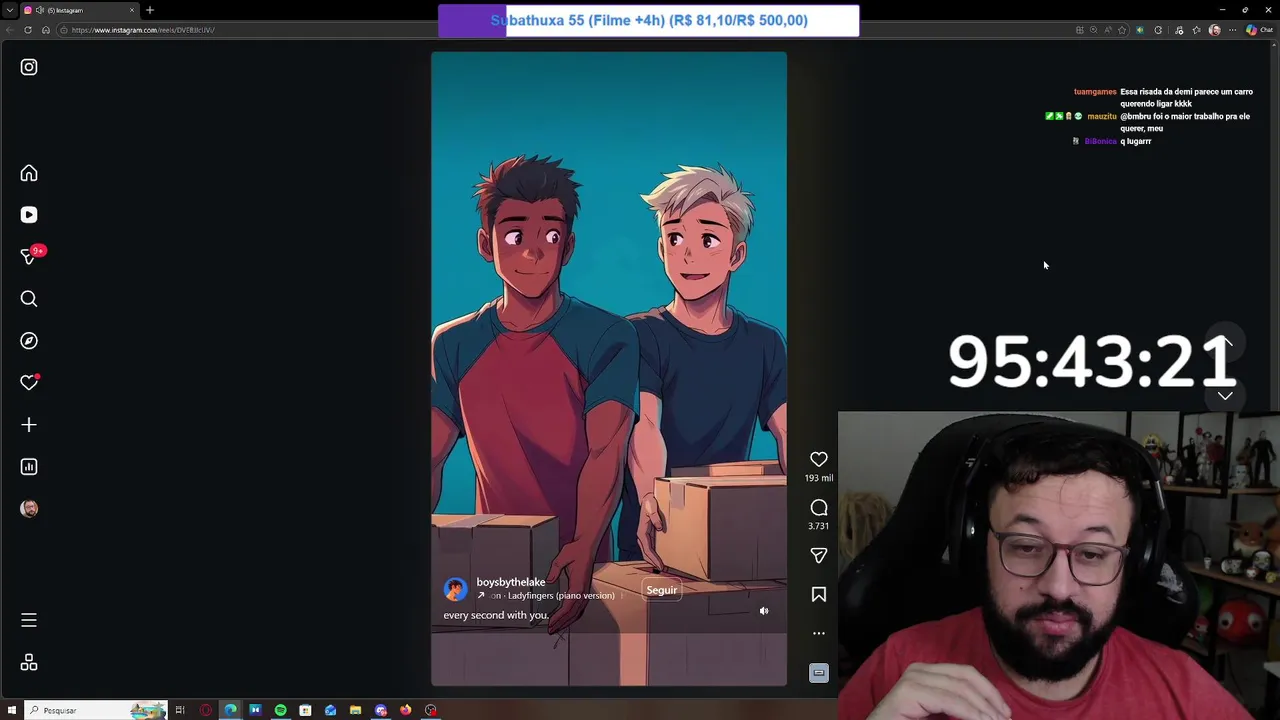
Task: Open boysbythelake profile picture
Action: (x=456, y=590)
